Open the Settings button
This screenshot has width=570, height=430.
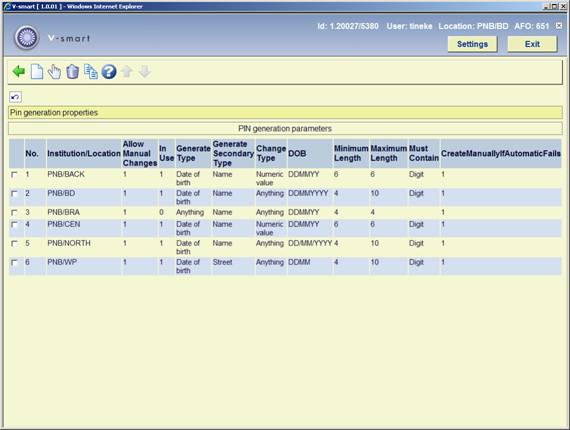[x=472, y=44]
